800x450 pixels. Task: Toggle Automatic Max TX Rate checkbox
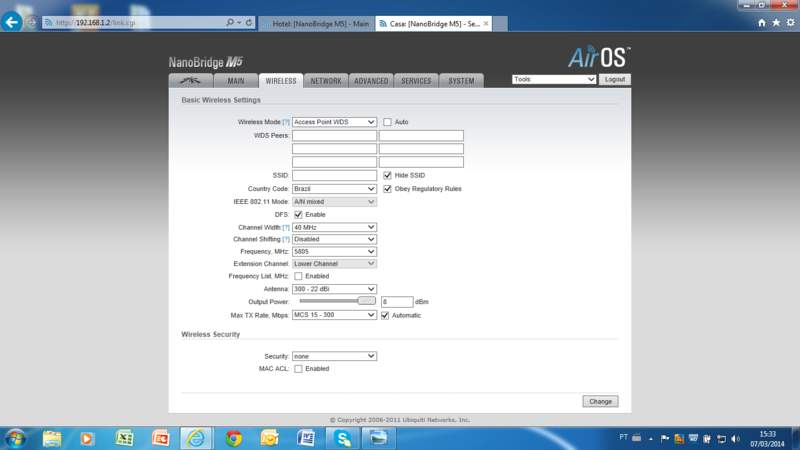point(385,315)
